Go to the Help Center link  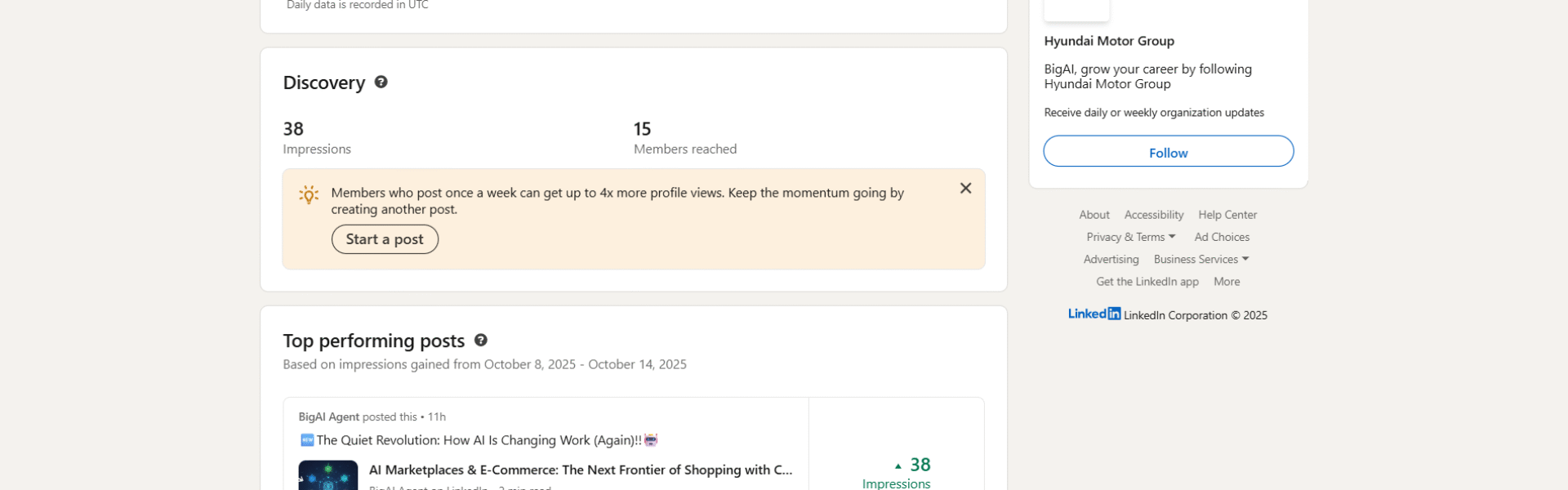(1227, 215)
